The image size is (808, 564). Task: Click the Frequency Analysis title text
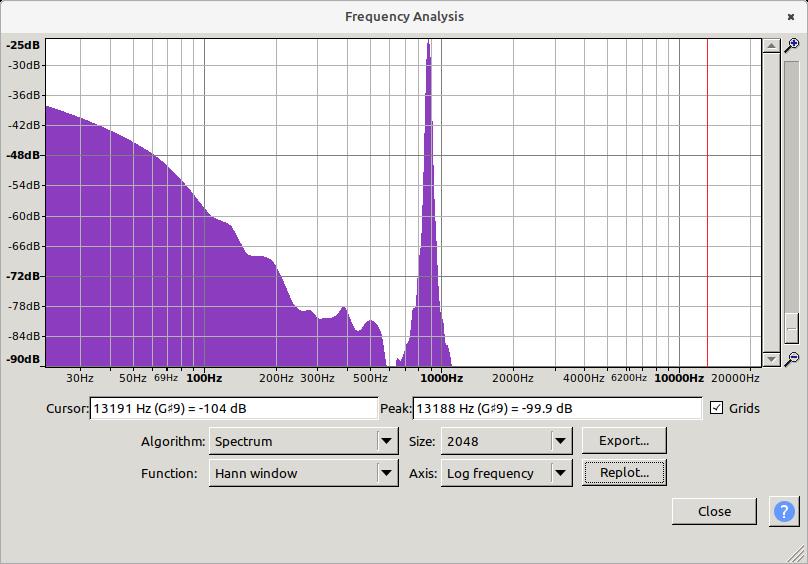pyautogui.click(x=404, y=16)
